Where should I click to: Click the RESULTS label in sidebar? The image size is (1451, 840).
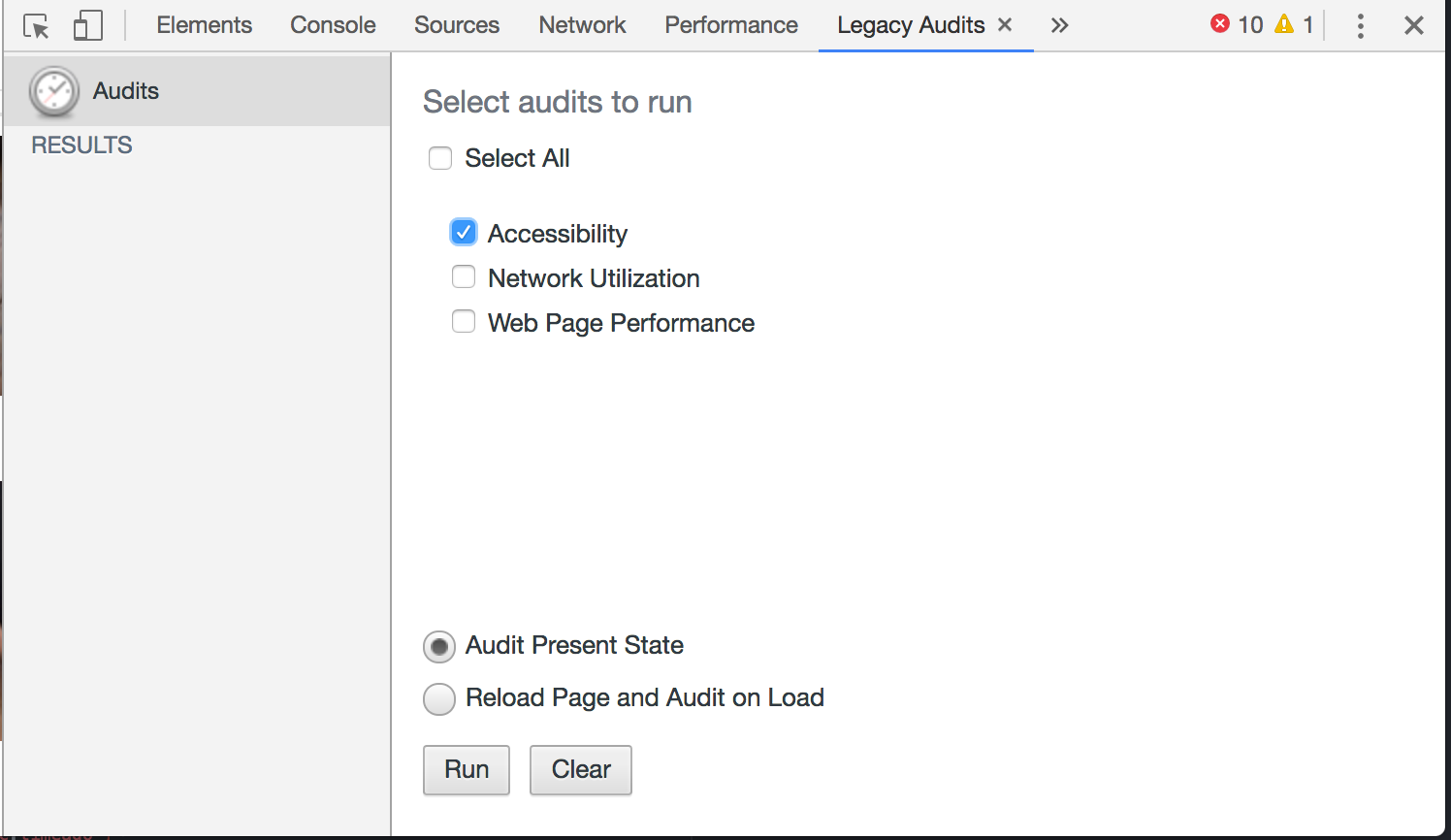click(x=81, y=145)
